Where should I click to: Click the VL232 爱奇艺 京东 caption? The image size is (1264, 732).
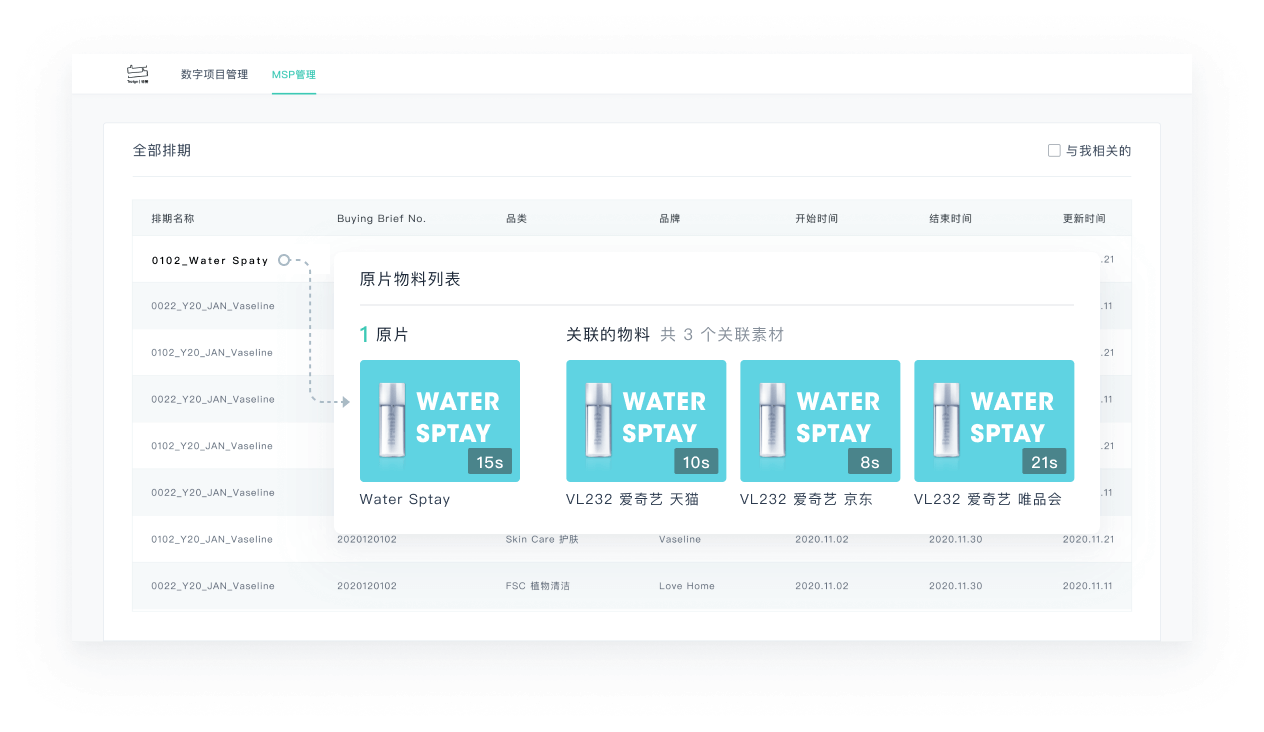pos(807,500)
